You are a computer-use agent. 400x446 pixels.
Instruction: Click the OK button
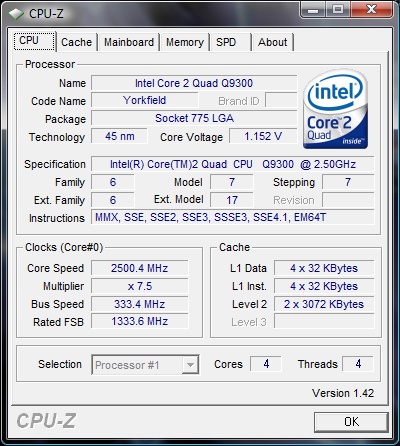(351, 422)
